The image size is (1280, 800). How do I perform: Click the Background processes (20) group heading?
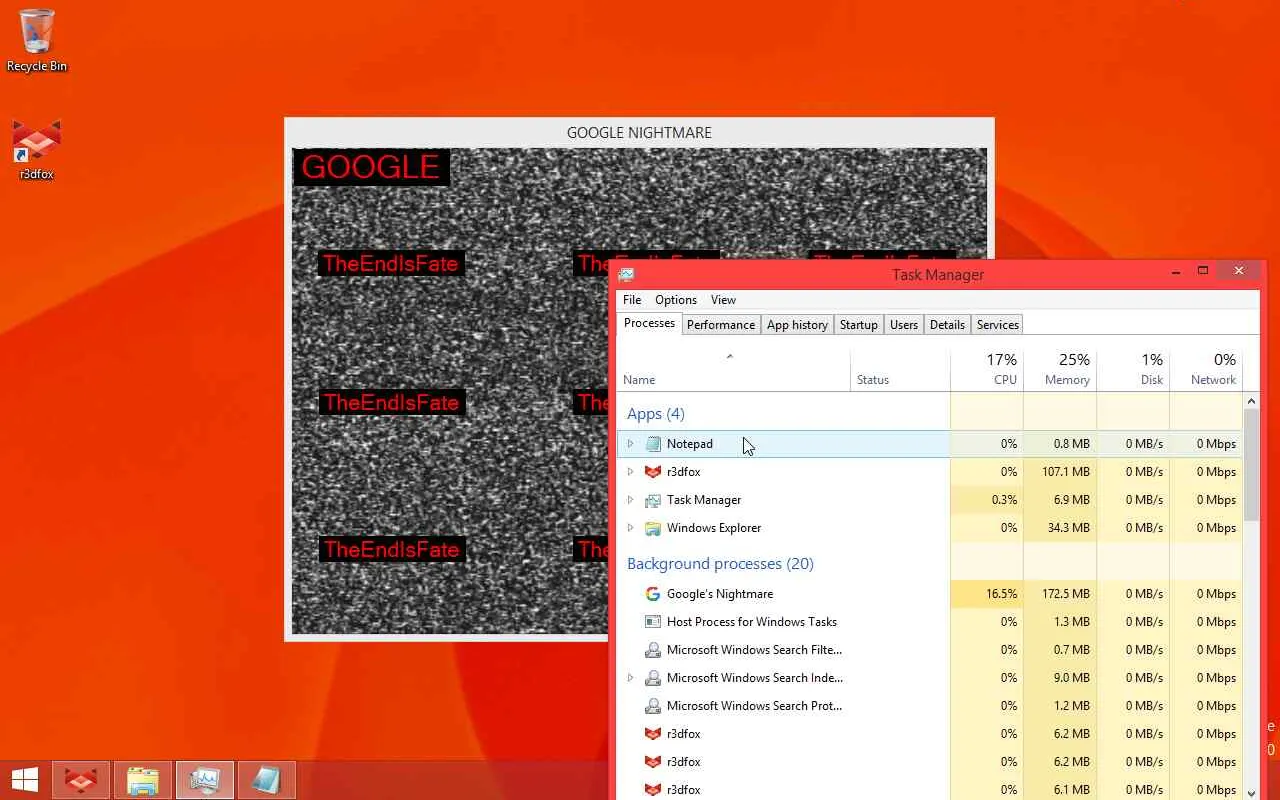[720, 564]
